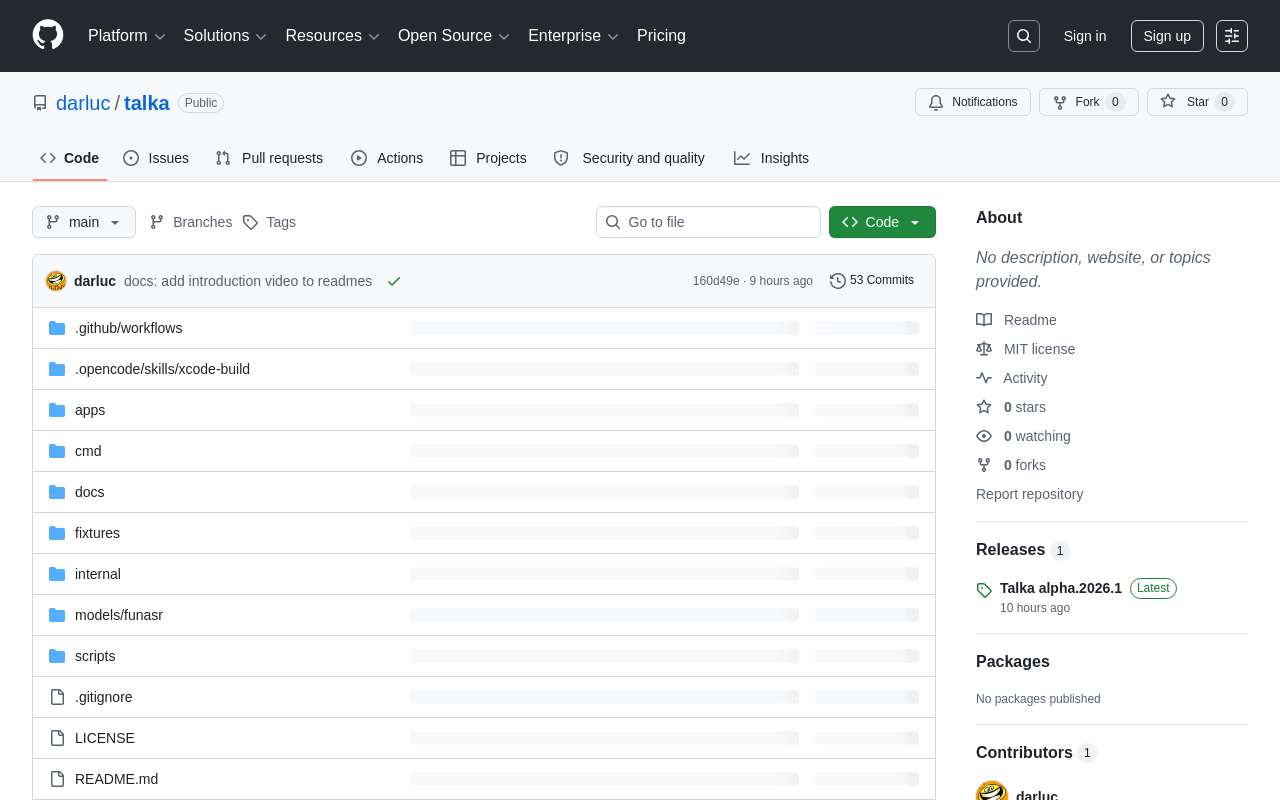The width and height of the screenshot is (1280, 800).
Task: Expand the Solutions menu
Action: tap(225, 36)
